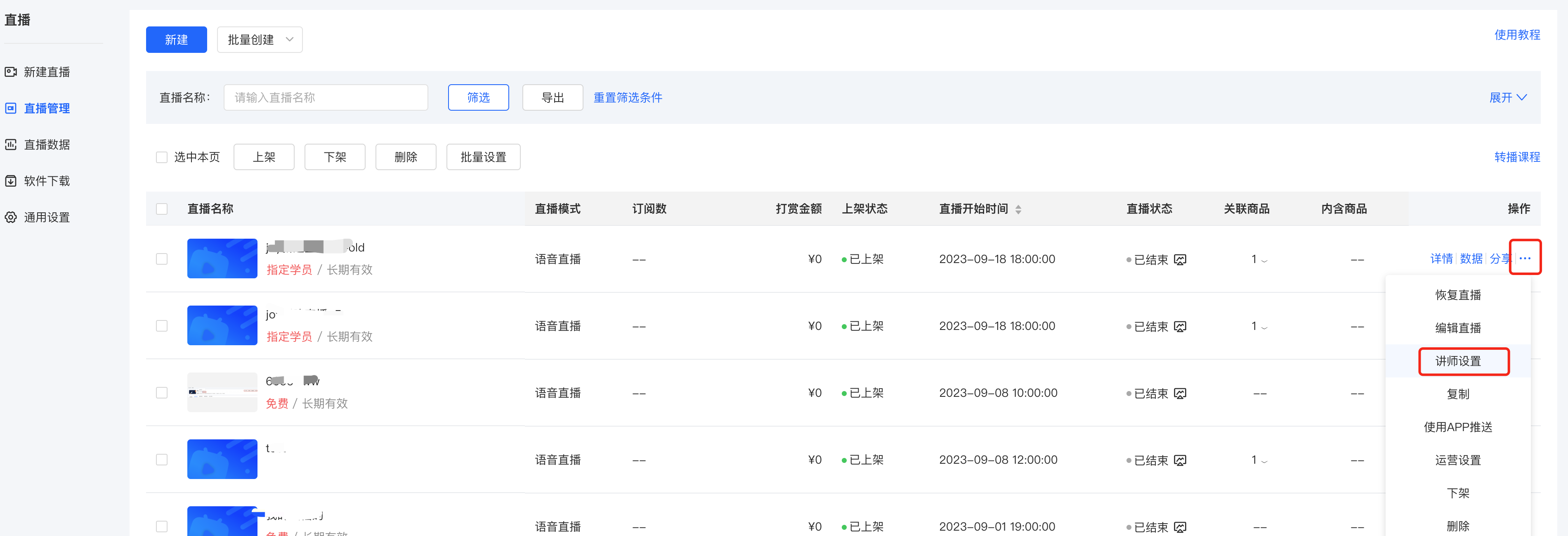
Task: Open the 通用设置 gear icon
Action: [11, 218]
